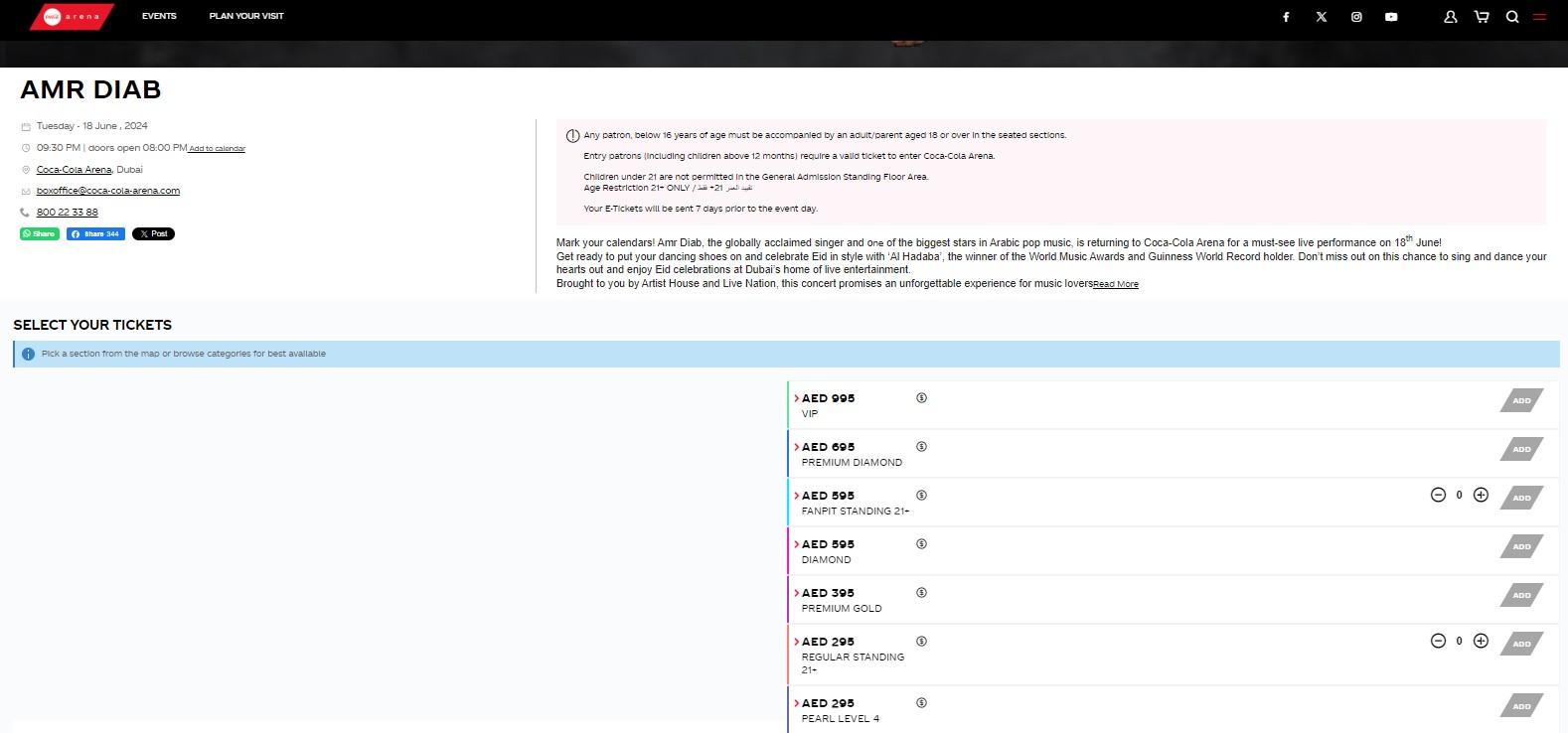The height and width of the screenshot is (733, 1568).
Task: Click the age restriction warning icon
Action: coord(572,136)
